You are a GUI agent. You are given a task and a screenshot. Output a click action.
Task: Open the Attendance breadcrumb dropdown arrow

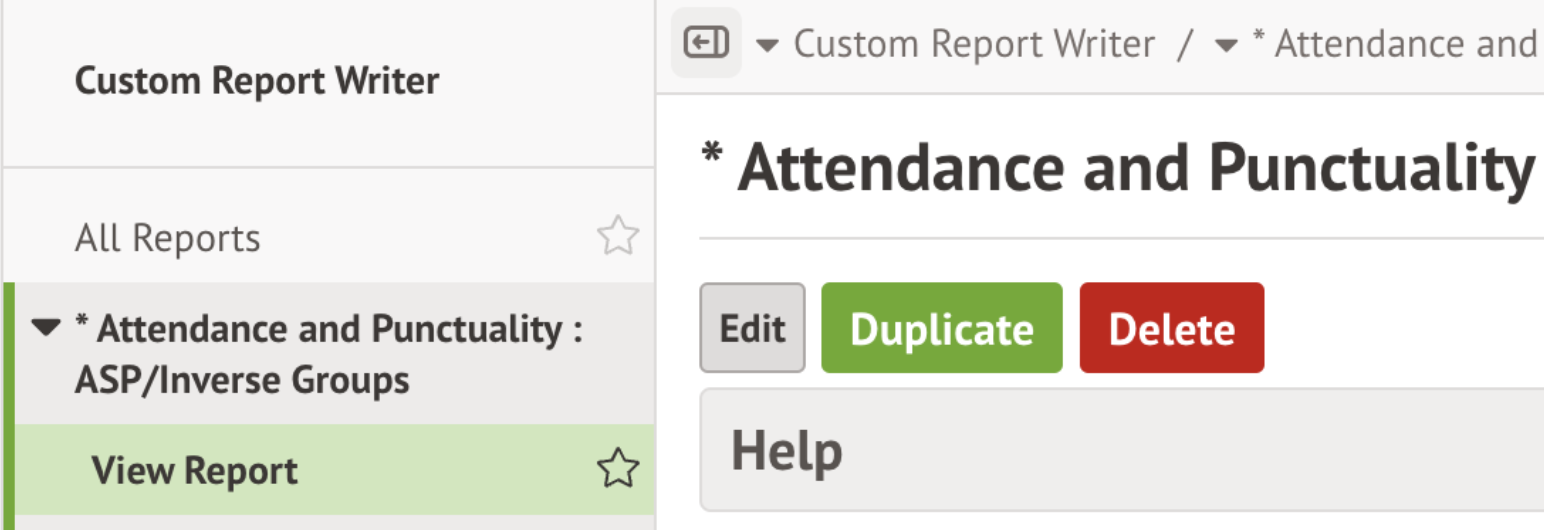(1226, 45)
